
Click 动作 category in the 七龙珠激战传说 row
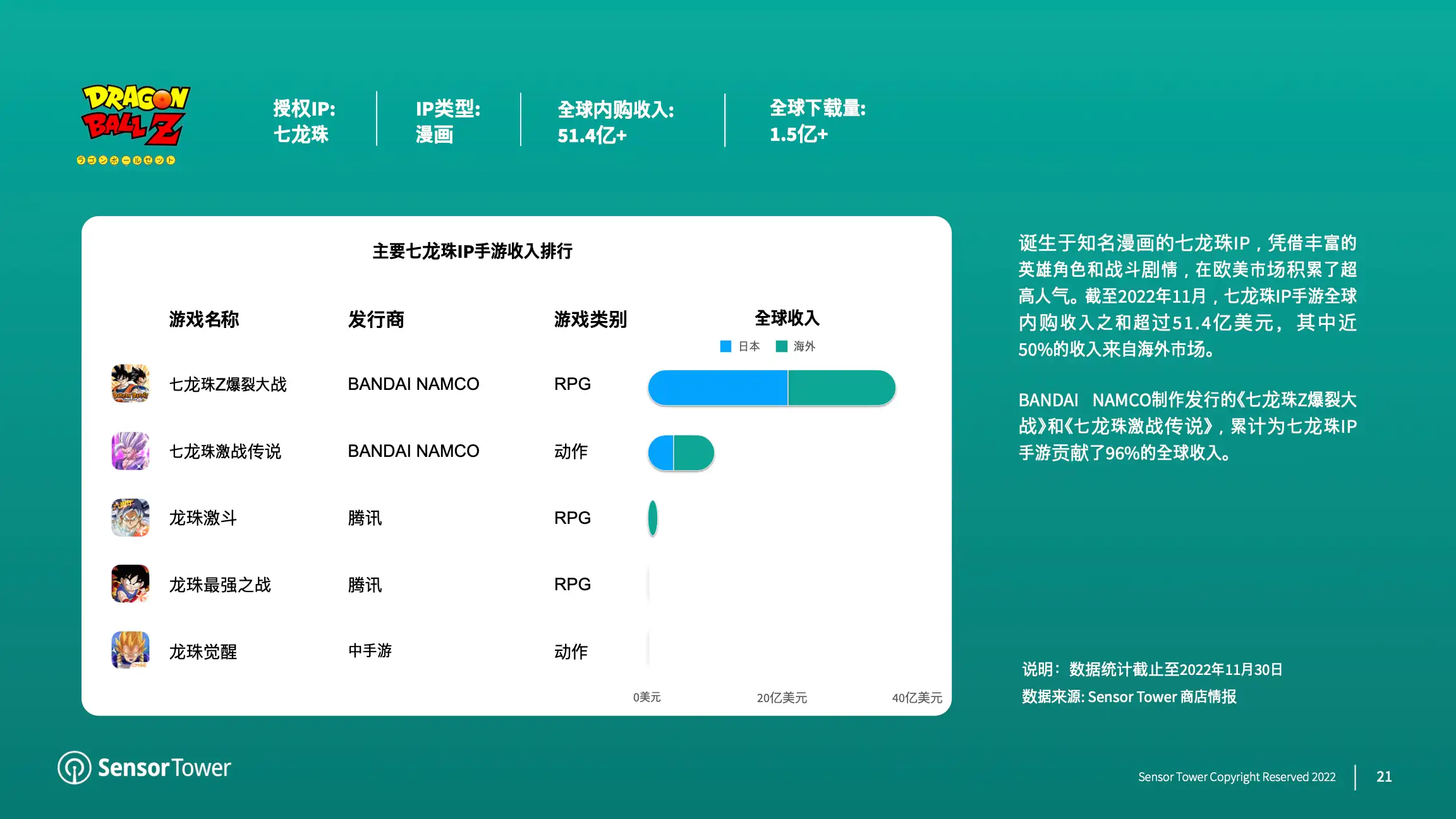pyautogui.click(x=571, y=451)
